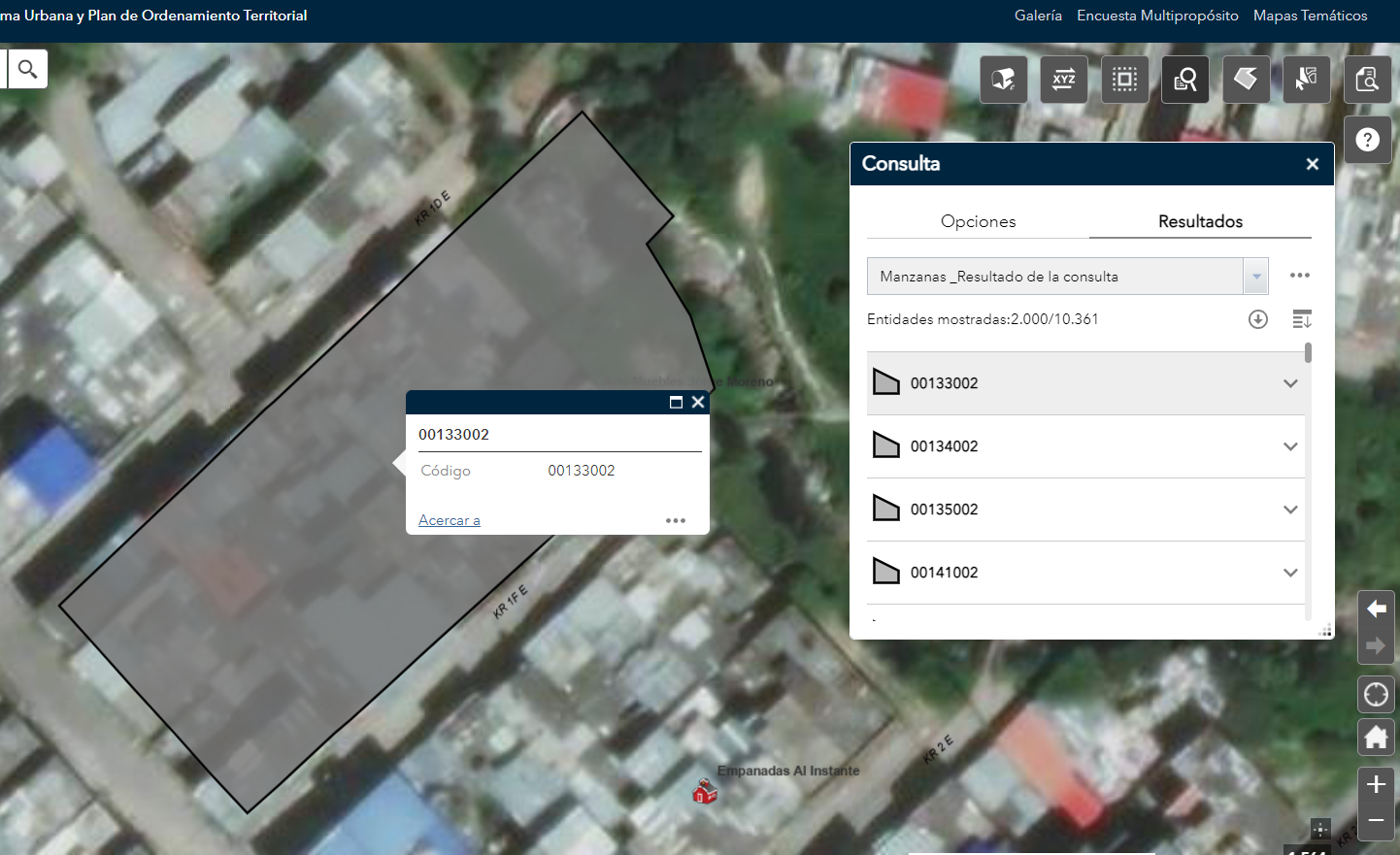
Task: Open the query search widget
Action: [1185, 80]
